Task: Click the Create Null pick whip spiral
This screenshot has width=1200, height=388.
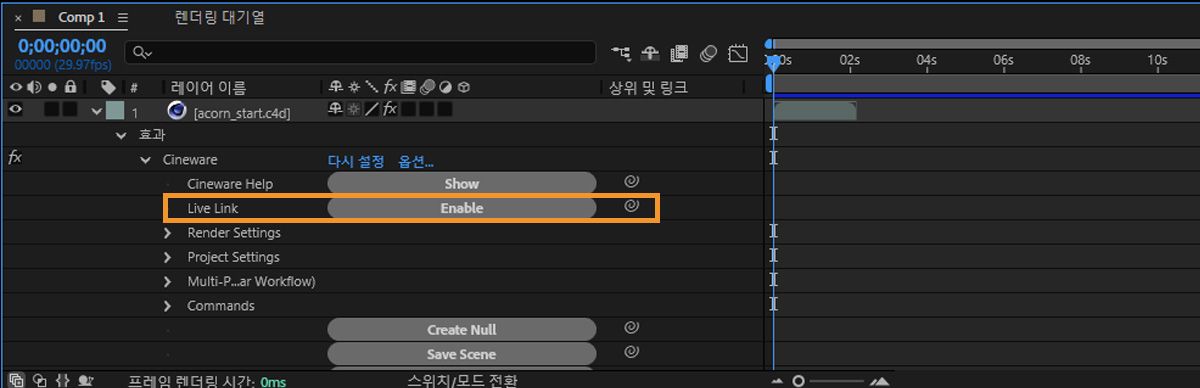Action: (631, 328)
